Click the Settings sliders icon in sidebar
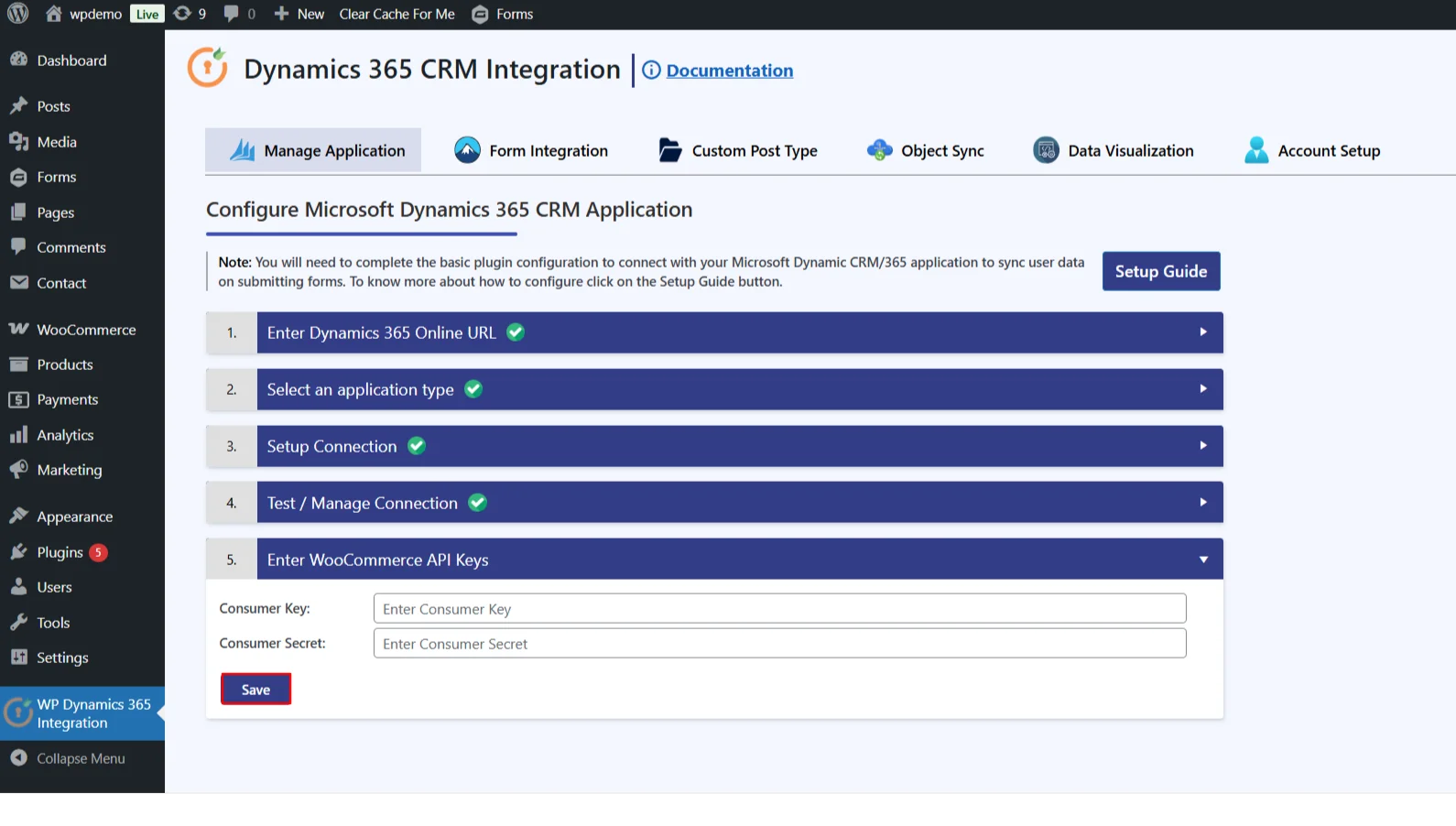The height and width of the screenshot is (826, 1456). tap(18, 657)
